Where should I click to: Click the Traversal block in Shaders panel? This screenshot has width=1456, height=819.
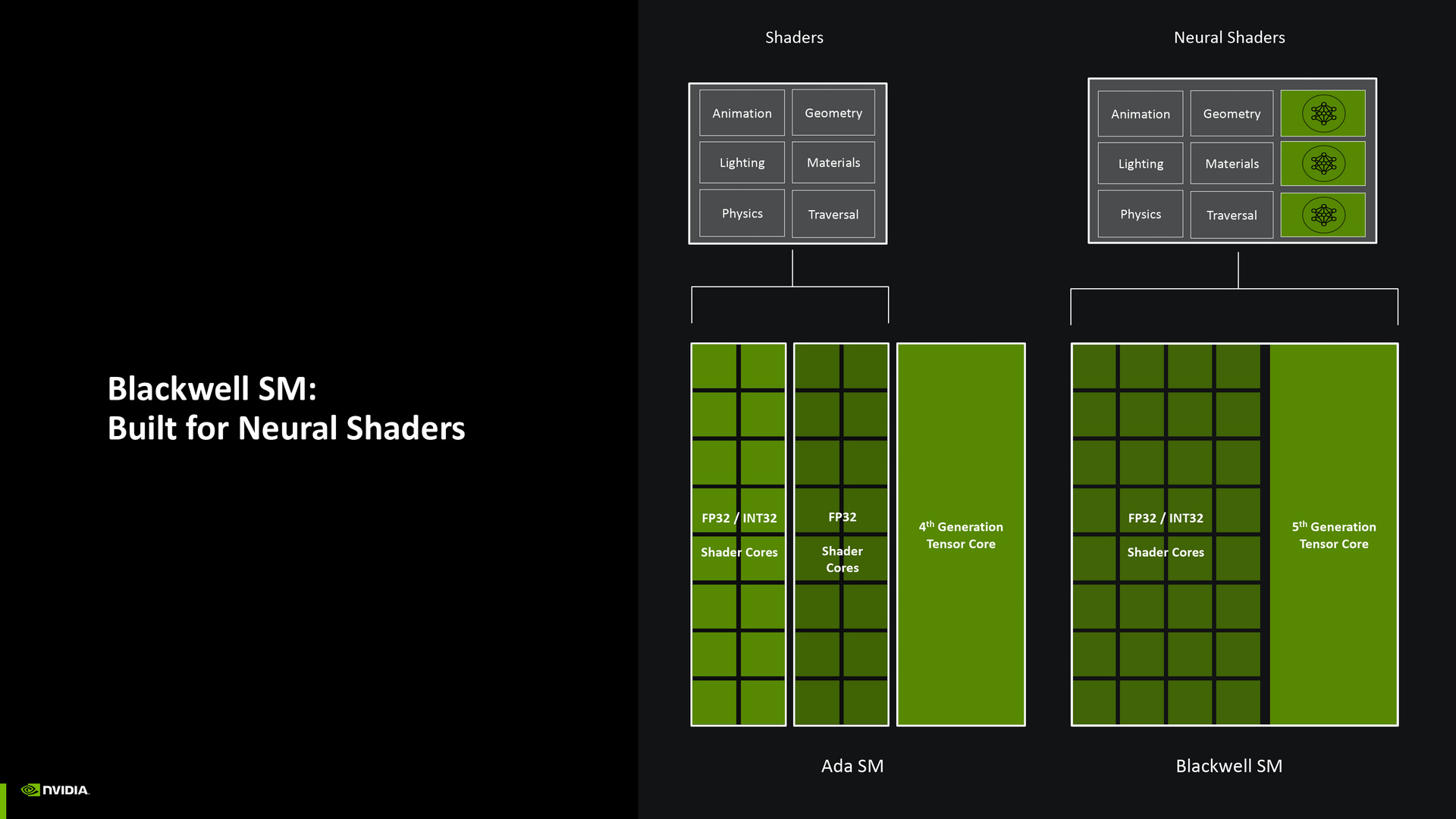tap(833, 213)
